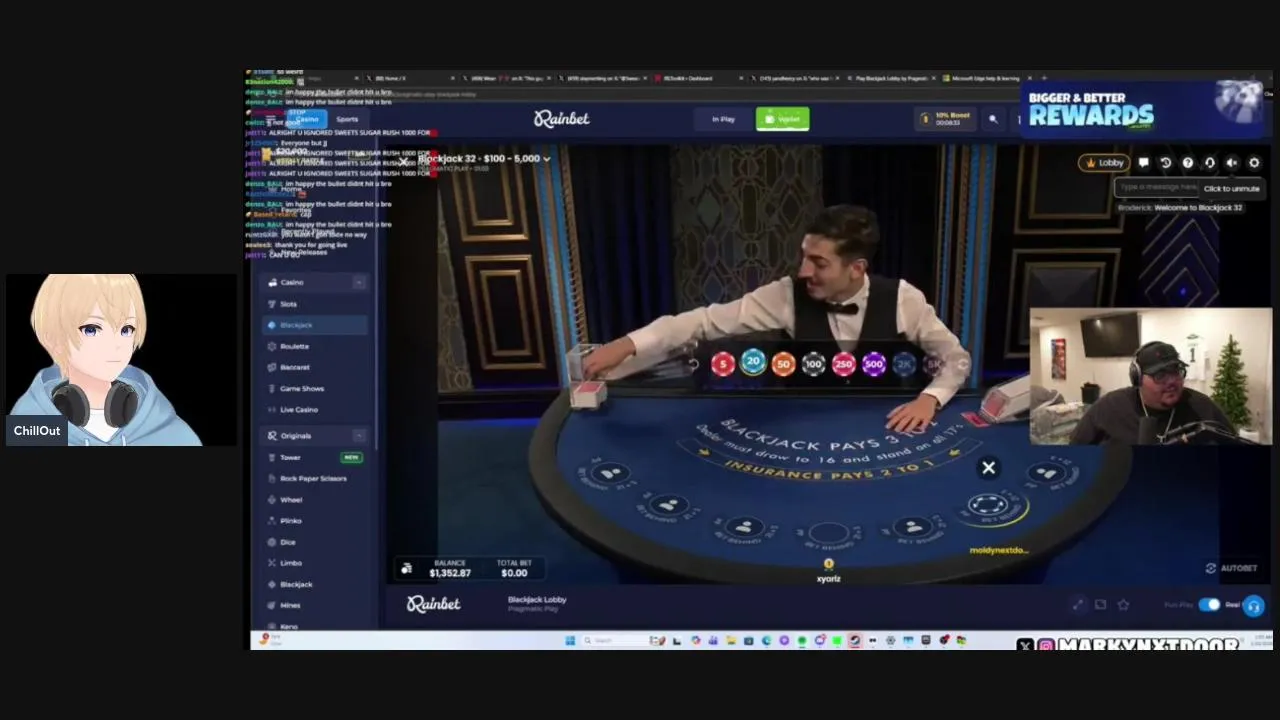Image resolution: width=1280 pixels, height=720 pixels.
Task: Open the green Wallet button
Action: click(782, 119)
